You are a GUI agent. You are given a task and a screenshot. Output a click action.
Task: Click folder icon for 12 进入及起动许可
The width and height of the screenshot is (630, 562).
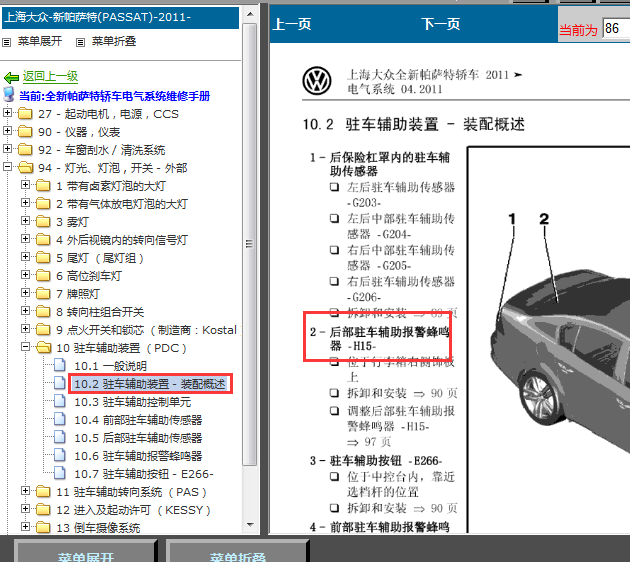[43, 510]
